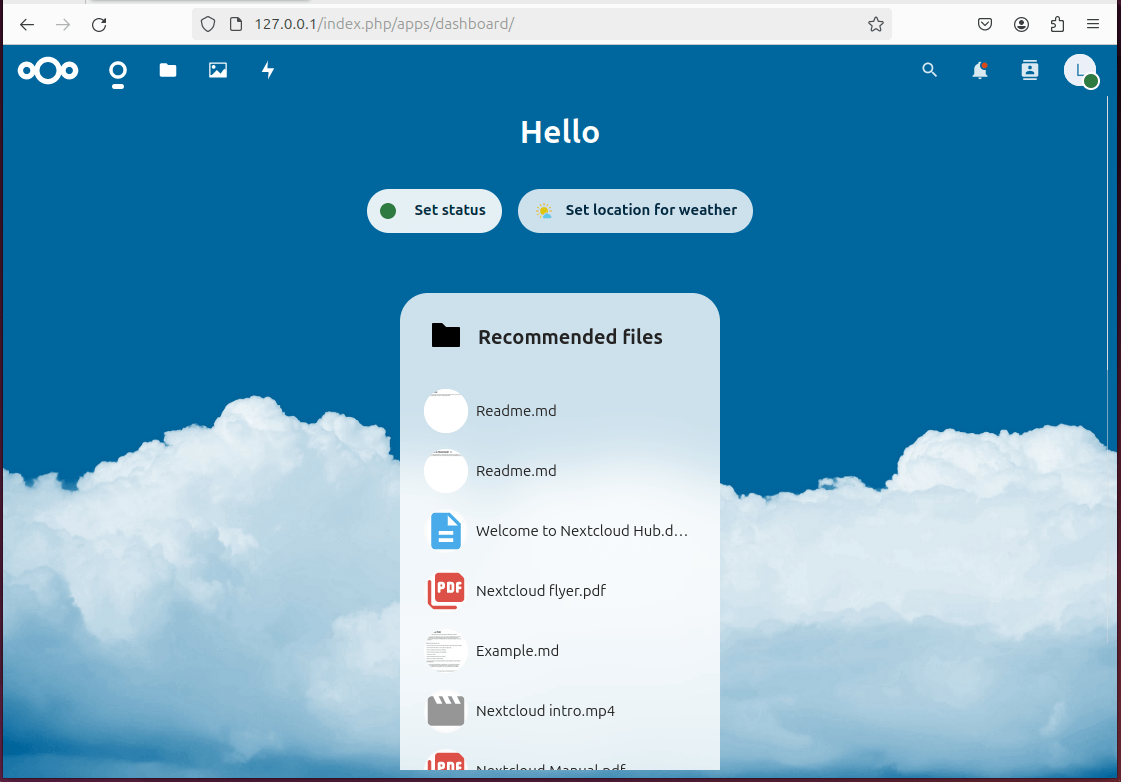Viewport: 1121px width, 782px height.
Task: Click the Example.md preview thumbnail
Action: click(446, 651)
